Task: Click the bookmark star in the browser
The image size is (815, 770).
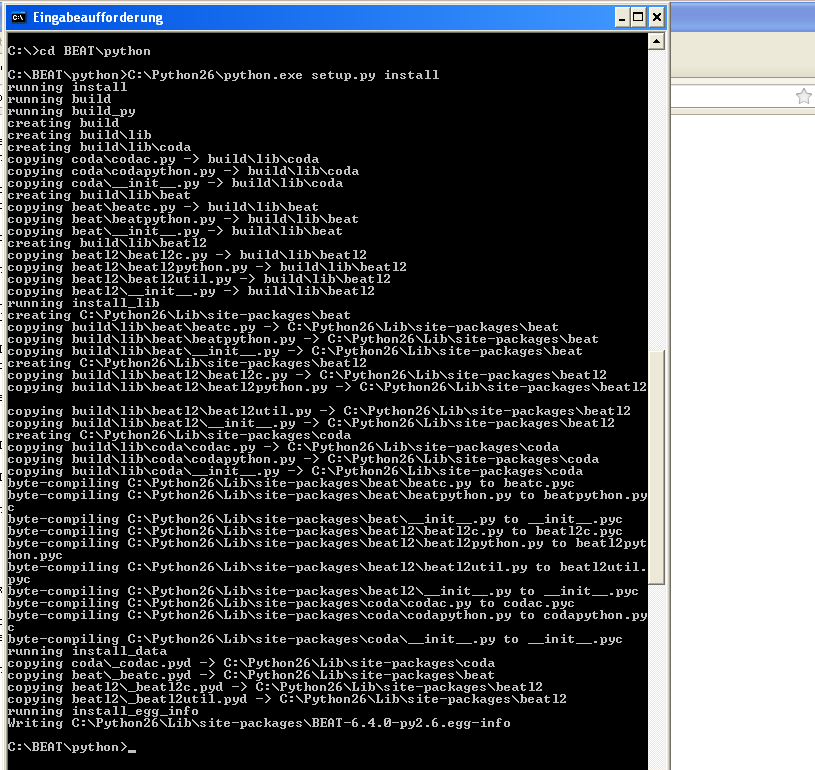Action: 803,96
